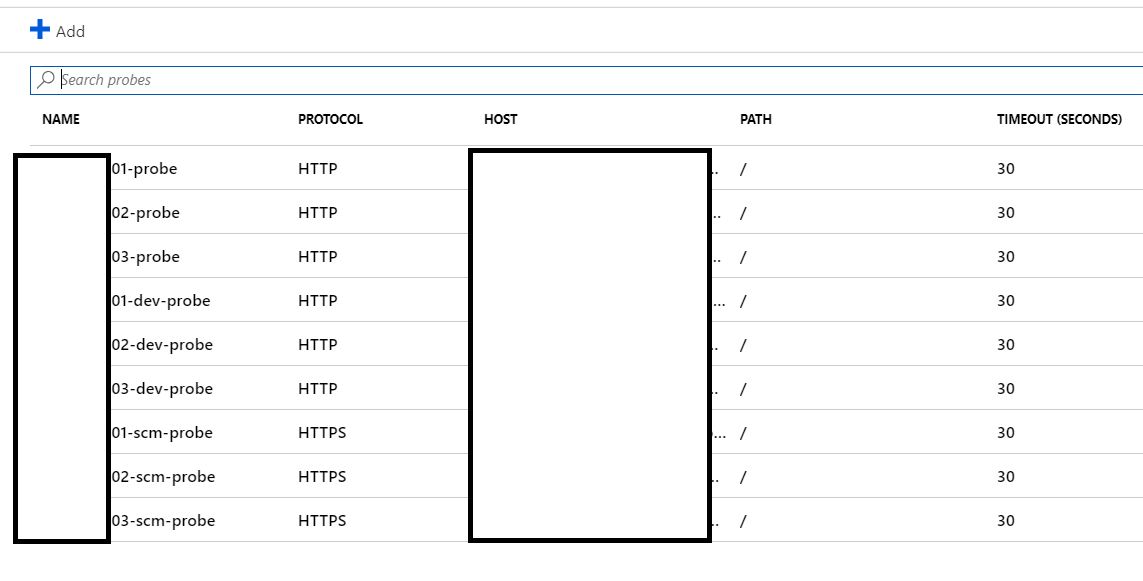
Task: Click the magnifier search icon
Action: click(45, 79)
